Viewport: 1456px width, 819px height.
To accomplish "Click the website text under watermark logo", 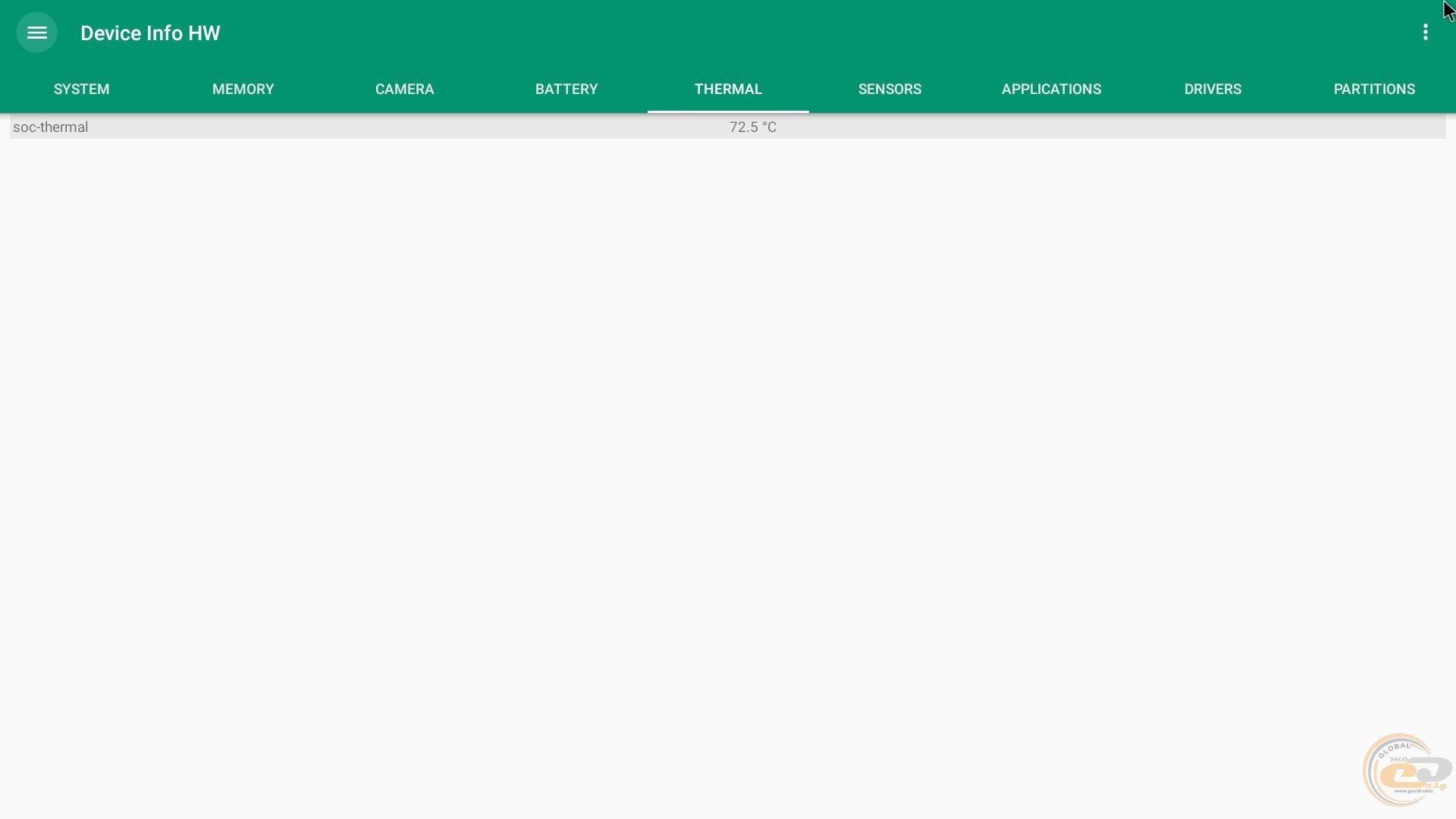I will tap(1414, 791).
